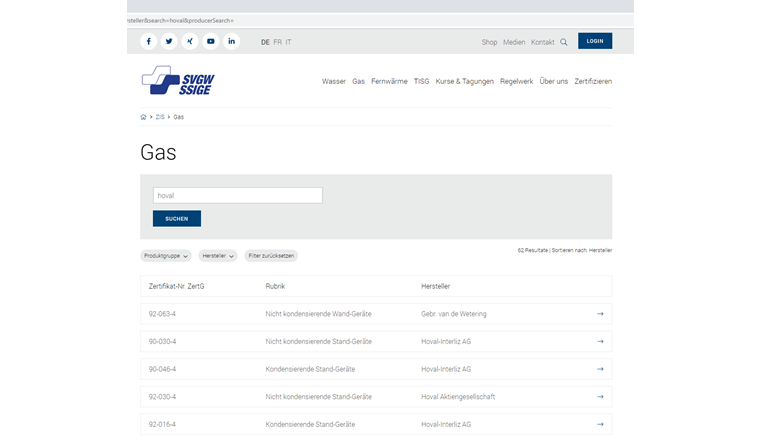
Task: Expand the Produktgruppe filter dropdown
Action: (x=165, y=256)
